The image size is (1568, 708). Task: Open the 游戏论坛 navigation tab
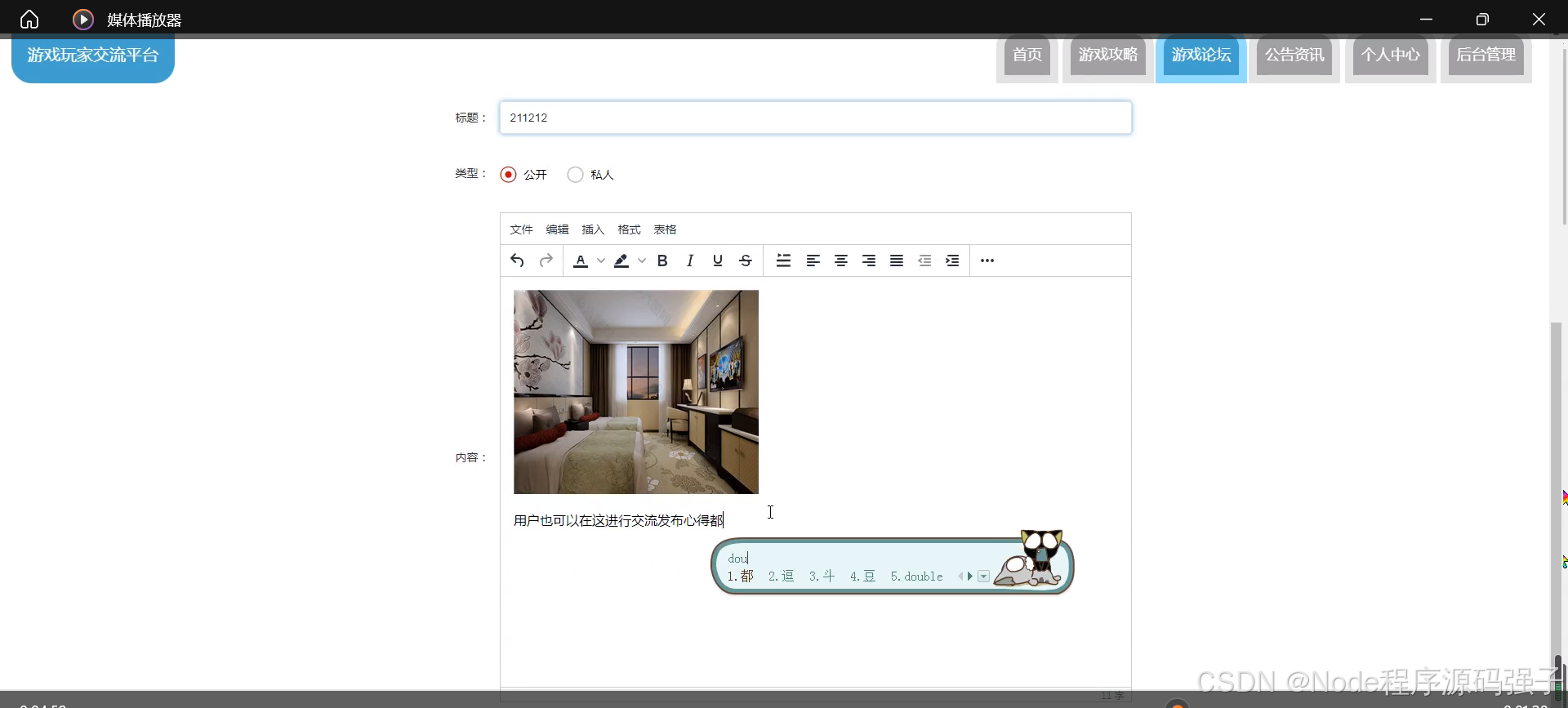(1201, 55)
